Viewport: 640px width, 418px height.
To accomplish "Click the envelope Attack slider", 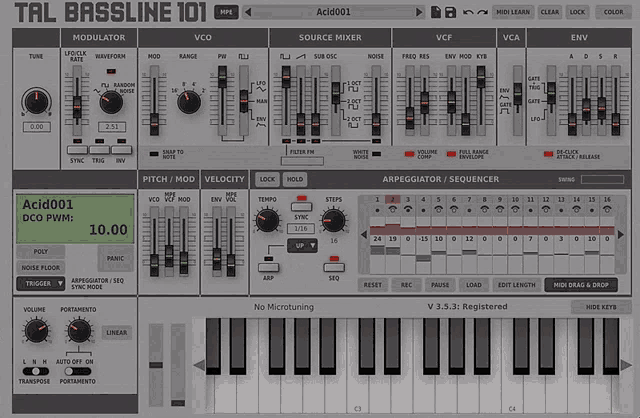I will coord(572,101).
